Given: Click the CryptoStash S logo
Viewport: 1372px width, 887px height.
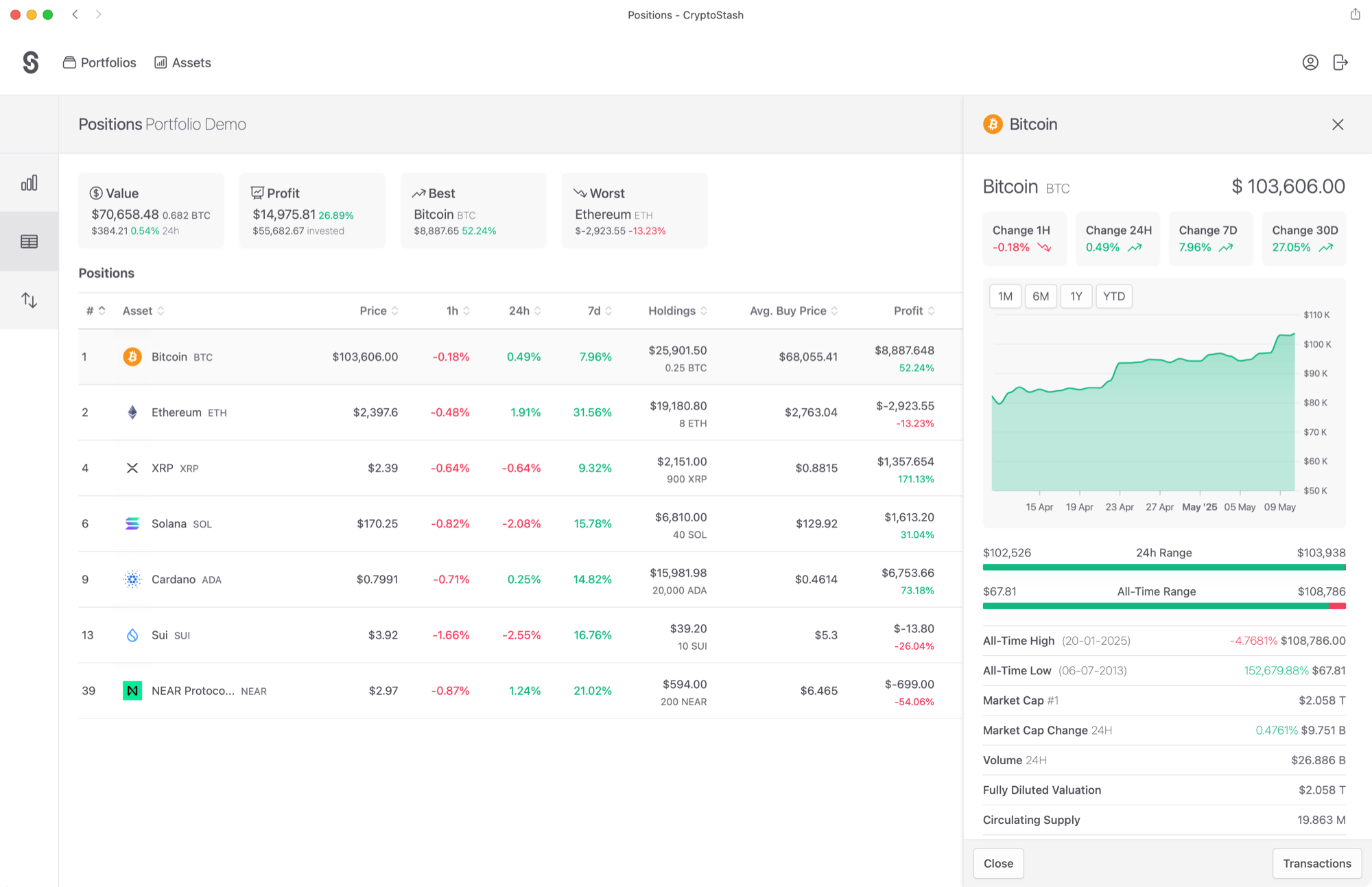Looking at the screenshot, I should pos(30,62).
